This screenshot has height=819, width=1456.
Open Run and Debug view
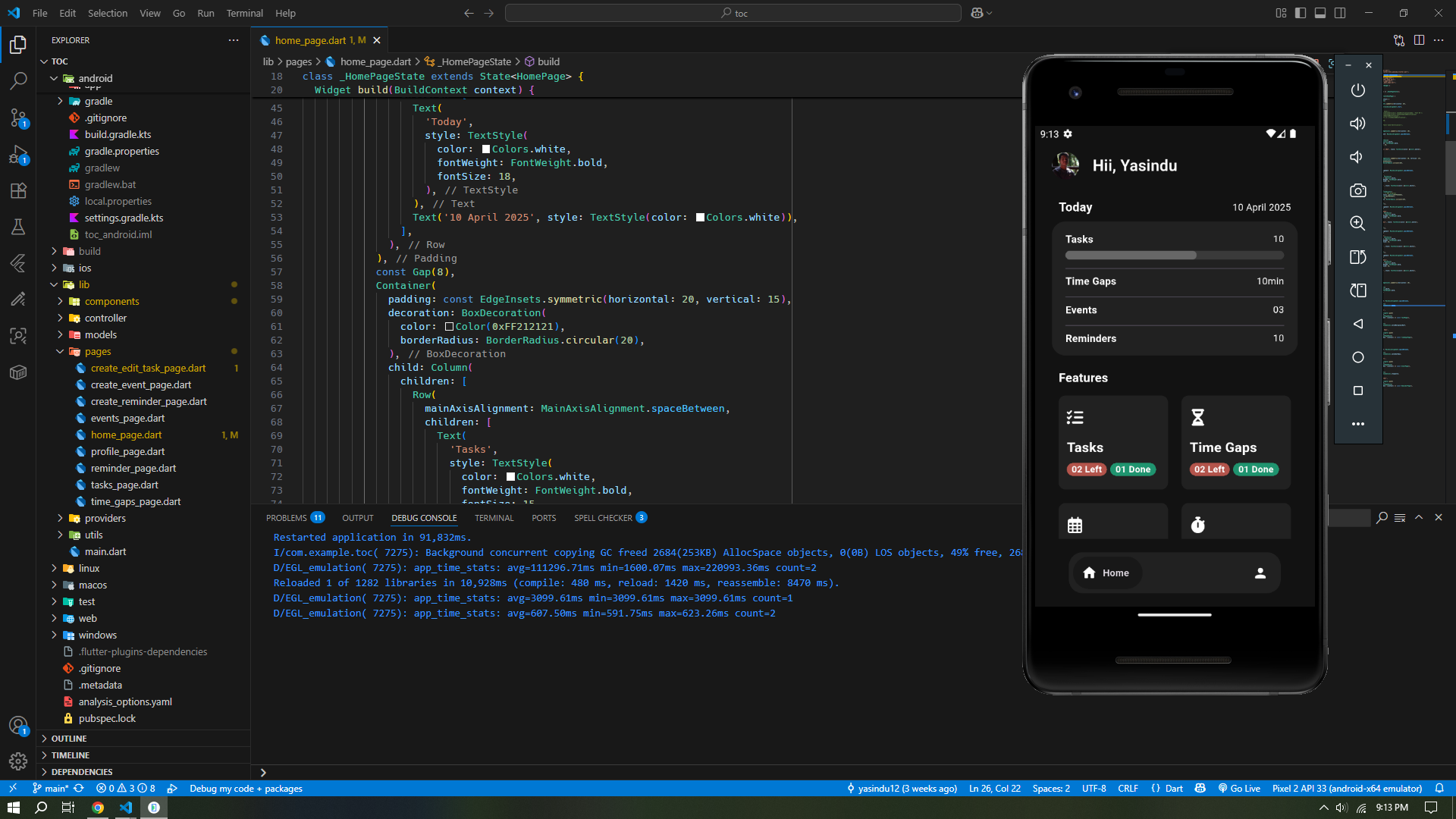18,154
